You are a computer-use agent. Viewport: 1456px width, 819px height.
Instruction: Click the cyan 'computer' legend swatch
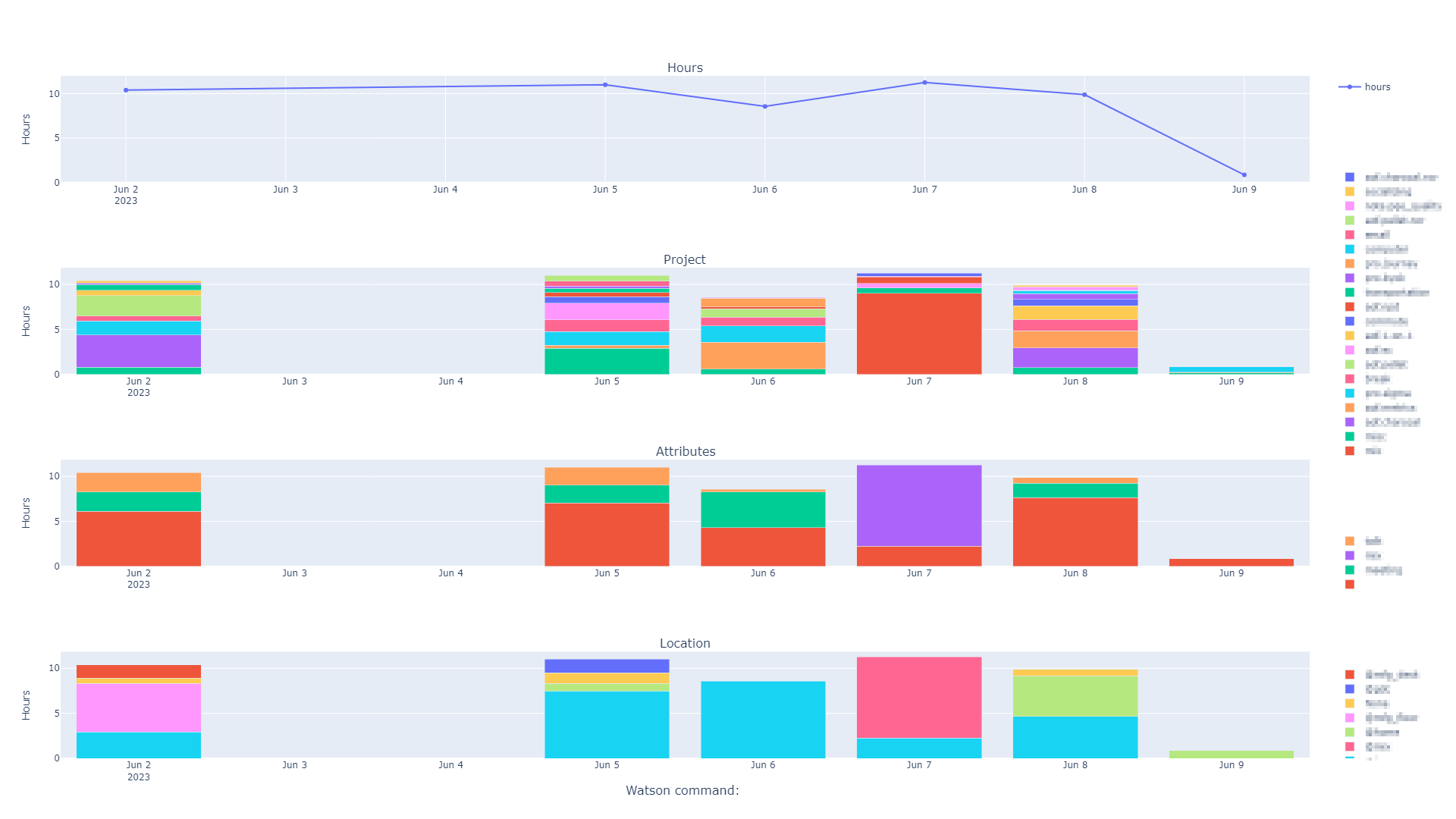click(1350, 249)
